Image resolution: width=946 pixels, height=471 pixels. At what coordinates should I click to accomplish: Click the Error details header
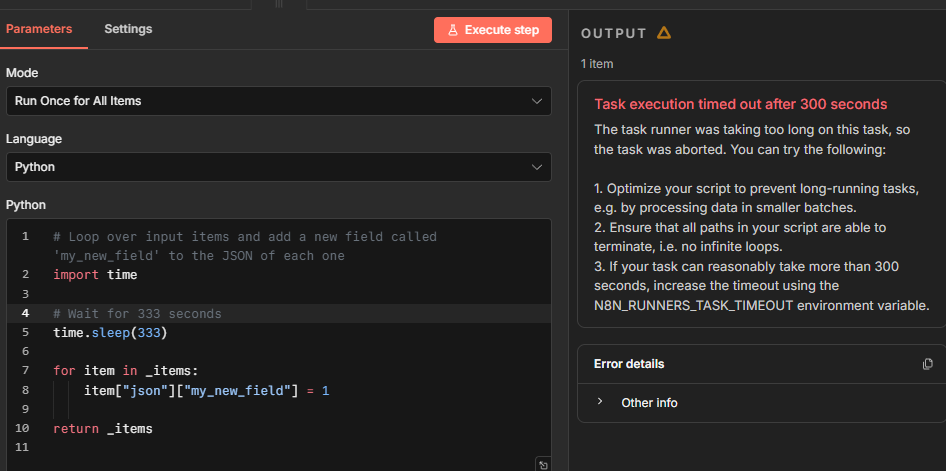(x=629, y=364)
